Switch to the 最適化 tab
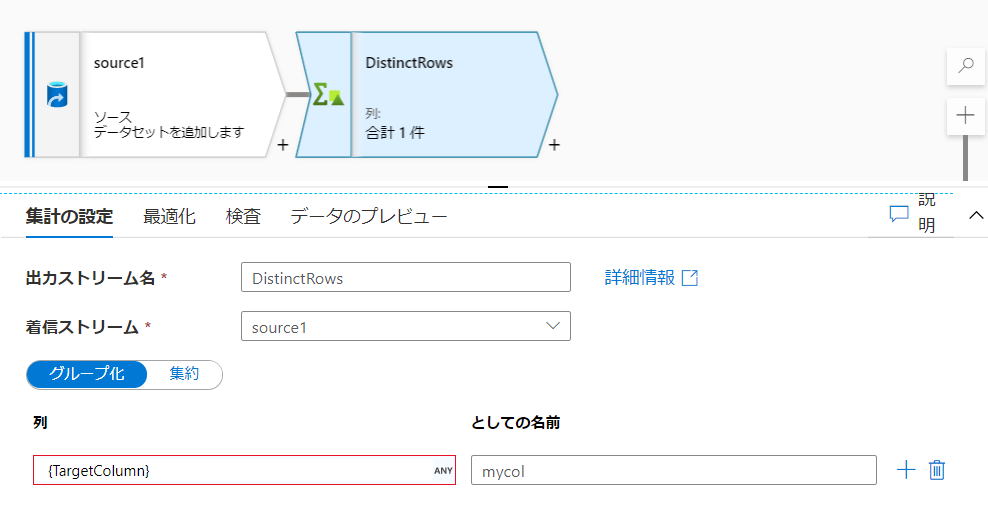Image resolution: width=988 pixels, height=515 pixels. tap(169, 217)
